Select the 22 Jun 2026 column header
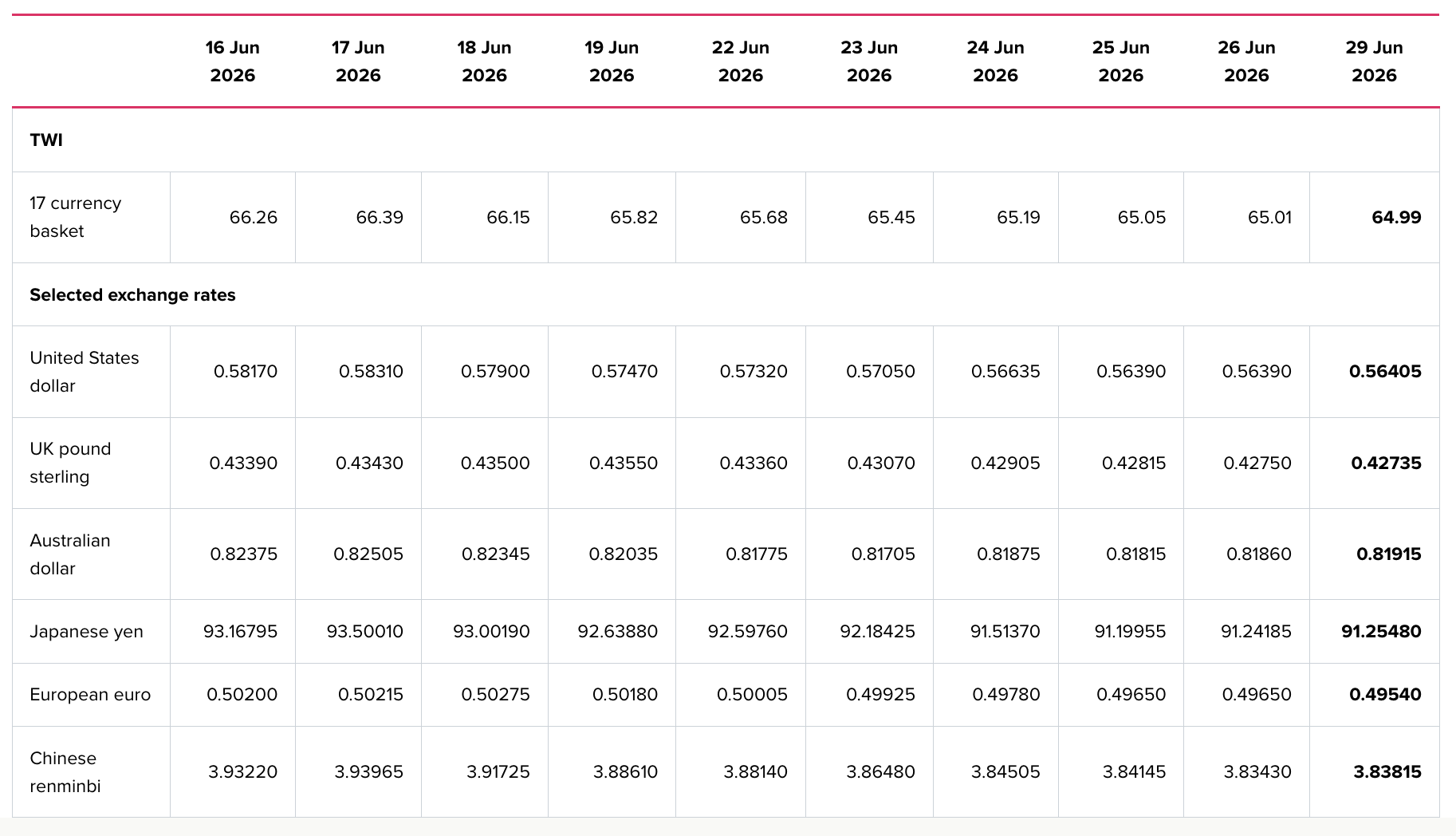Image resolution: width=1456 pixels, height=836 pixels. coord(741,61)
